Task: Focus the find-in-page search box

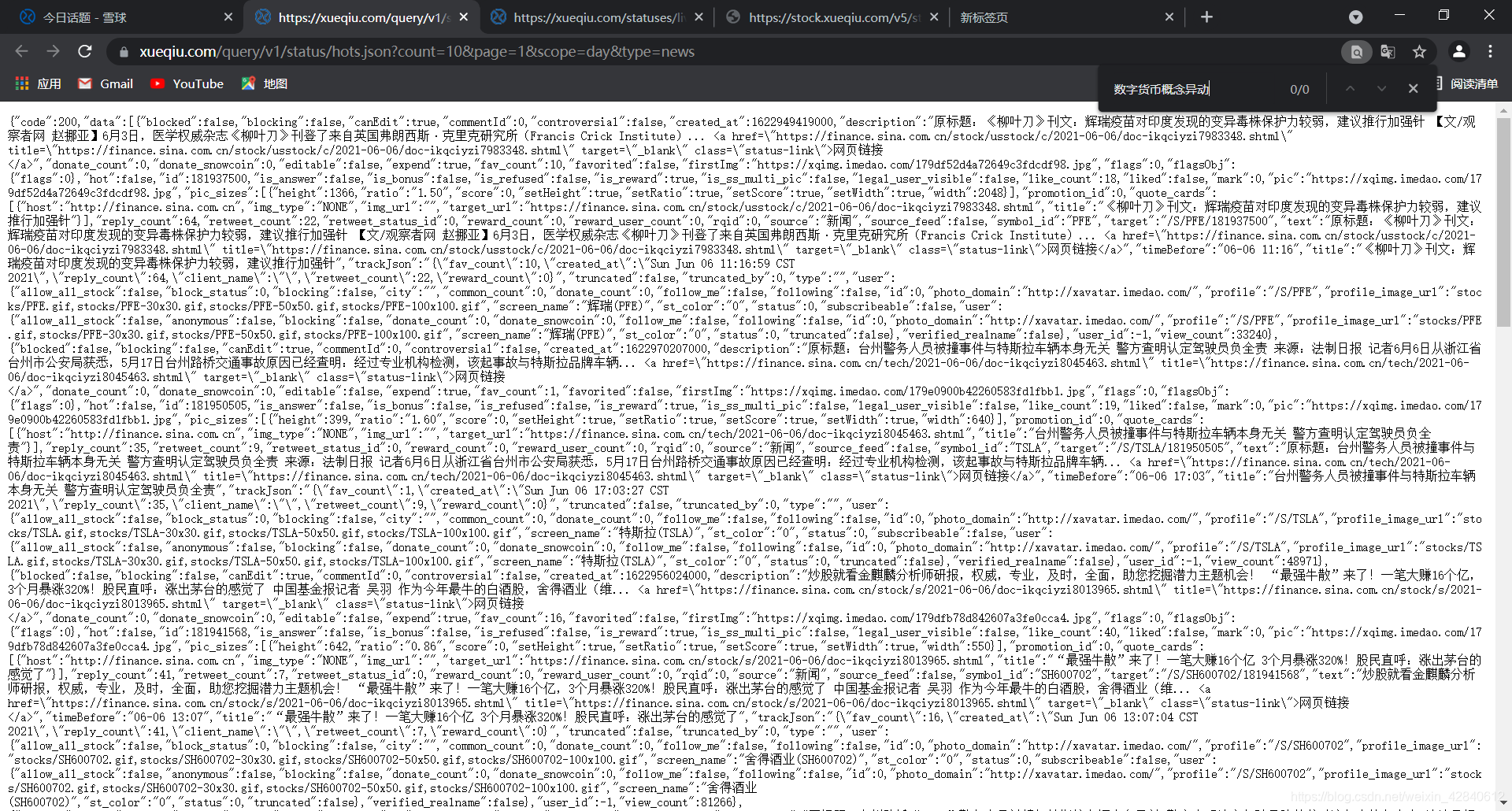Action: (x=1193, y=89)
